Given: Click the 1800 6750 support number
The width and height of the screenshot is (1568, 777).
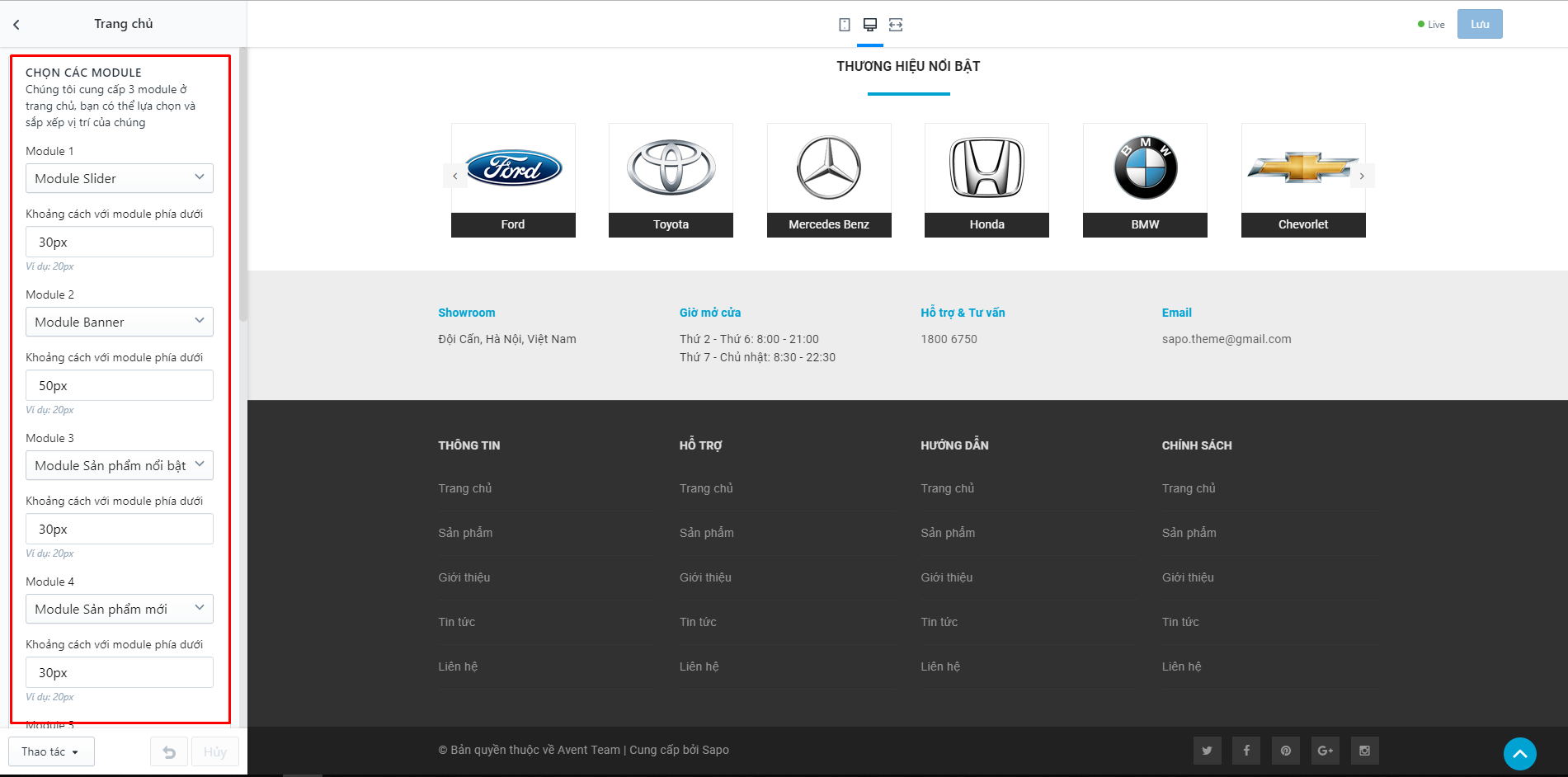Looking at the screenshot, I should [x=949, y=339].
